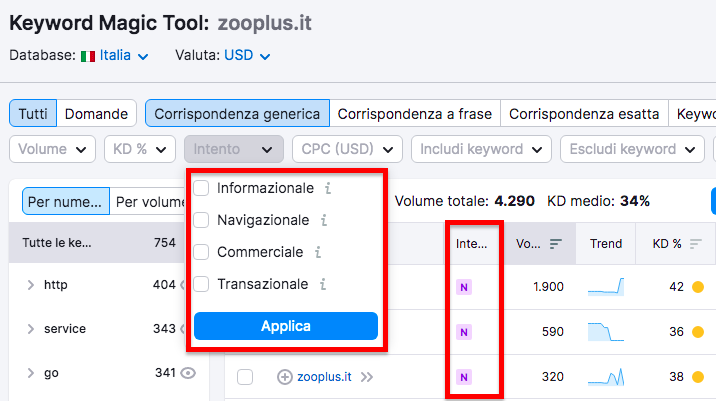Click the N intent badge in the 590 row
Image resolution: width=716 pixels, height=401 pixels.
[x=464, y=332]
